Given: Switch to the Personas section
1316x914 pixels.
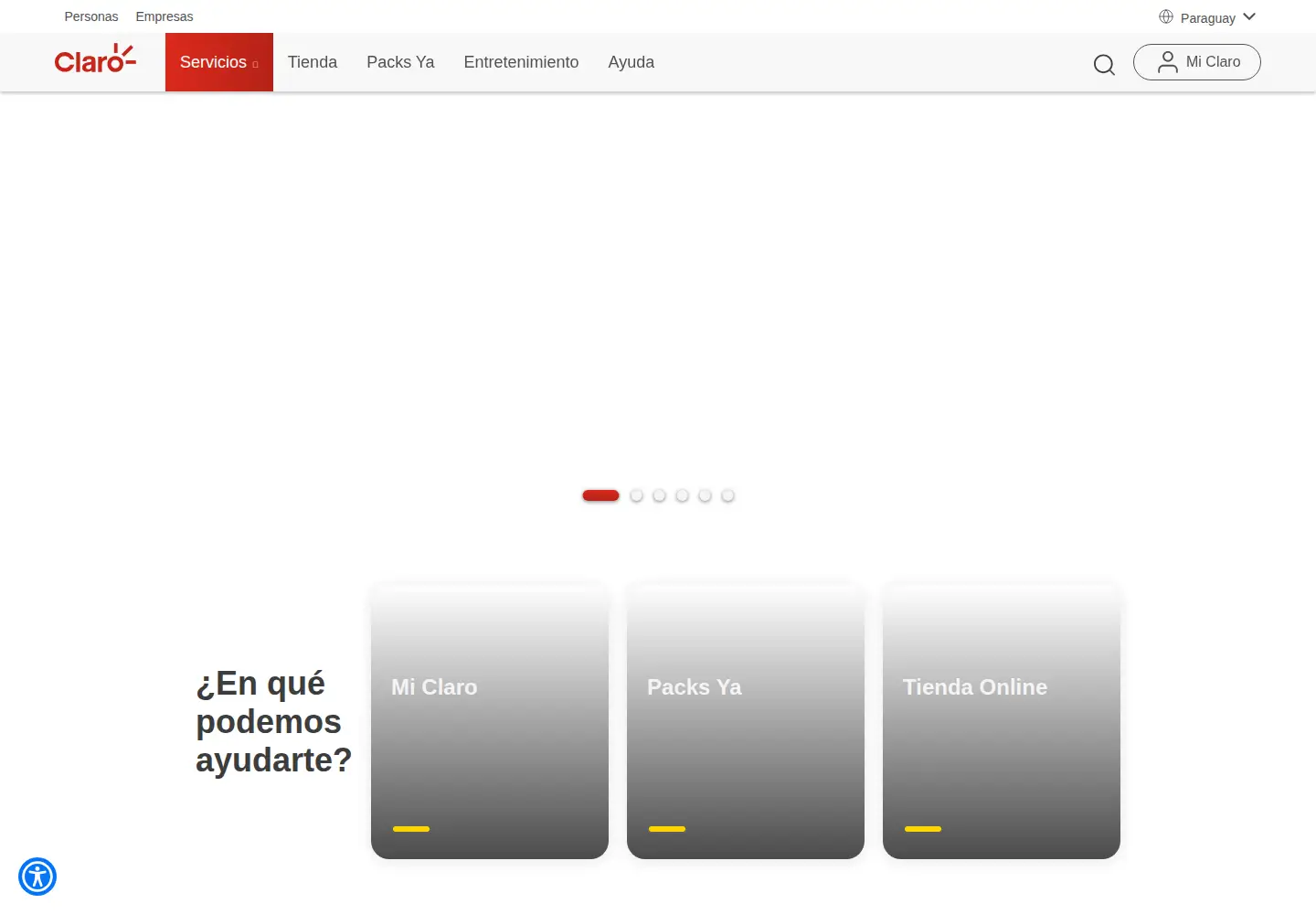Looking at the screenshot, I should point(91,16).
